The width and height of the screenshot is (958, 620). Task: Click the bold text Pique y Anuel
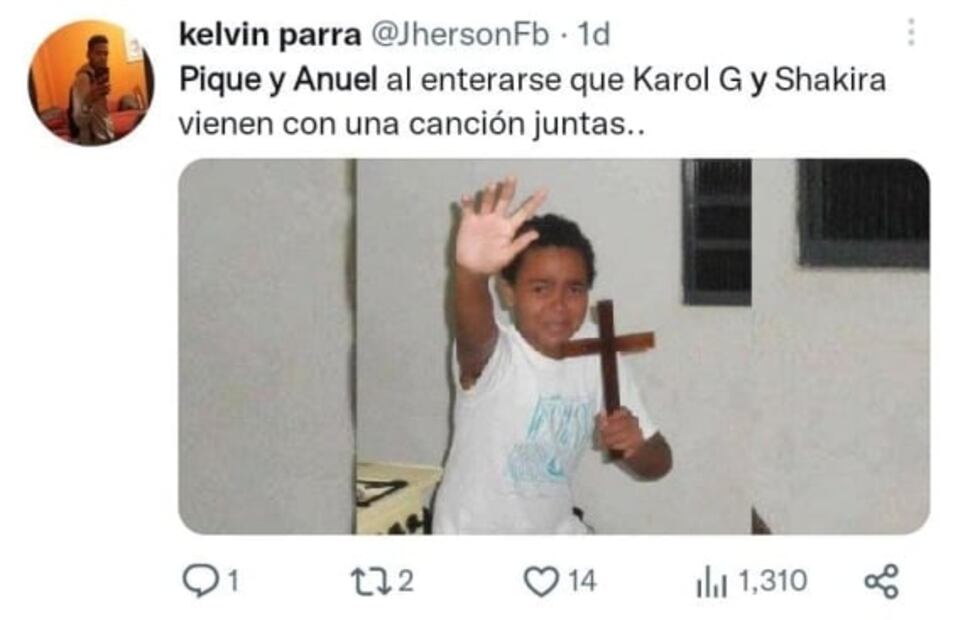coord(278,80)
